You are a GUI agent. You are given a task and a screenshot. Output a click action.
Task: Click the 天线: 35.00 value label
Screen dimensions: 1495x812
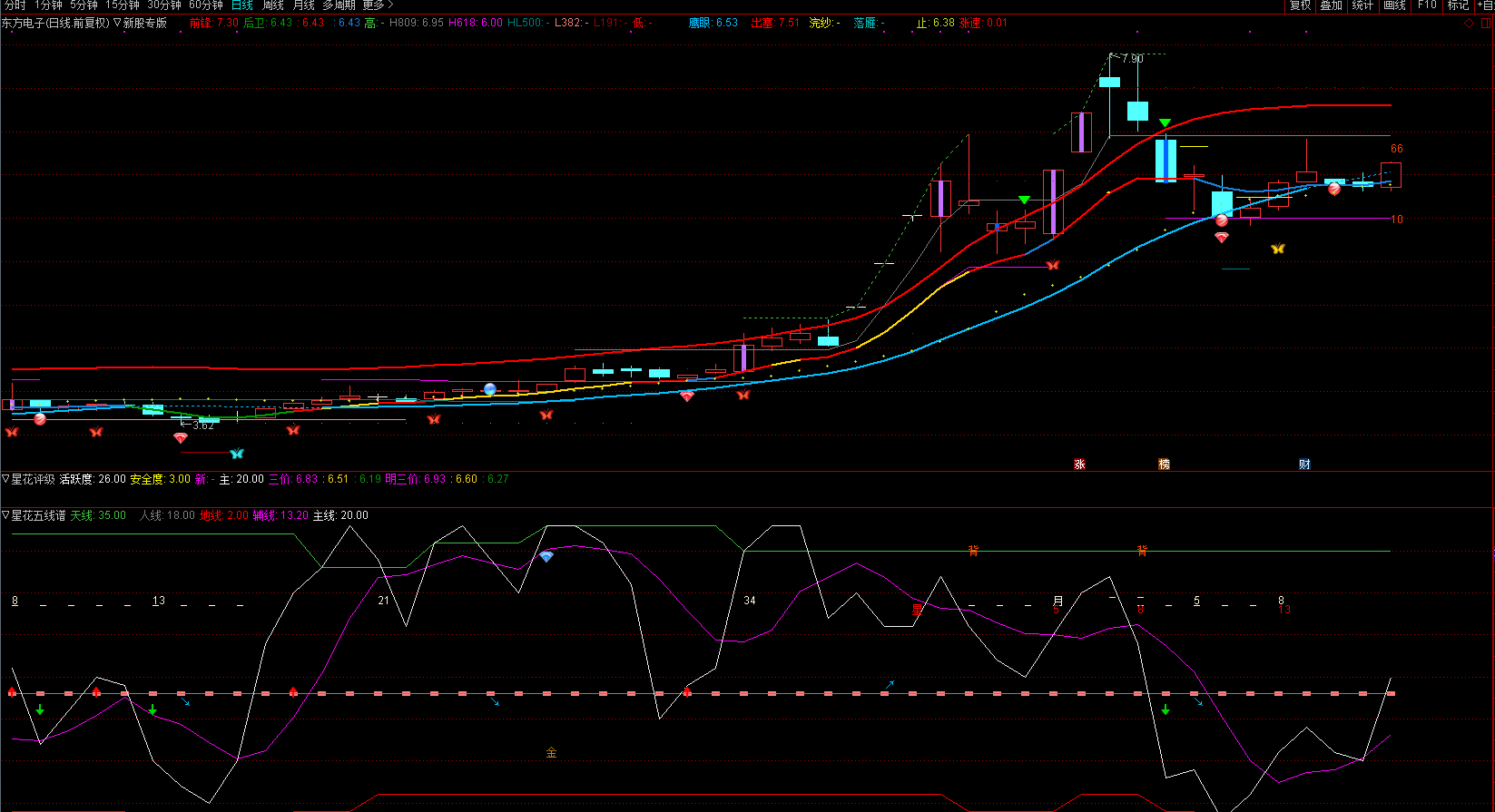tap(98, 515)
